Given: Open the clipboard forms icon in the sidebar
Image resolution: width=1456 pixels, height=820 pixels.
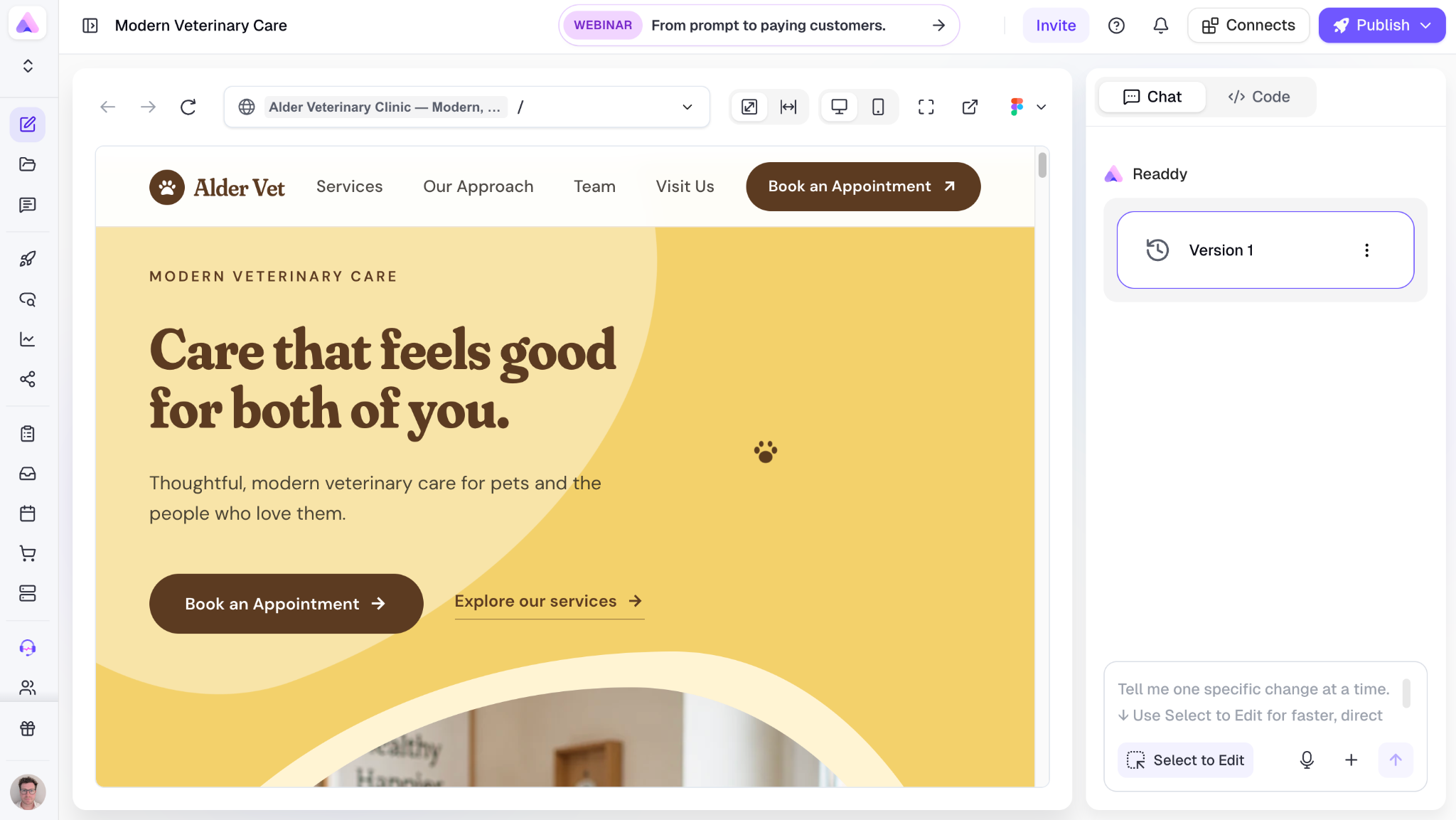Looking at the screenshot, I should pos(28,434).
